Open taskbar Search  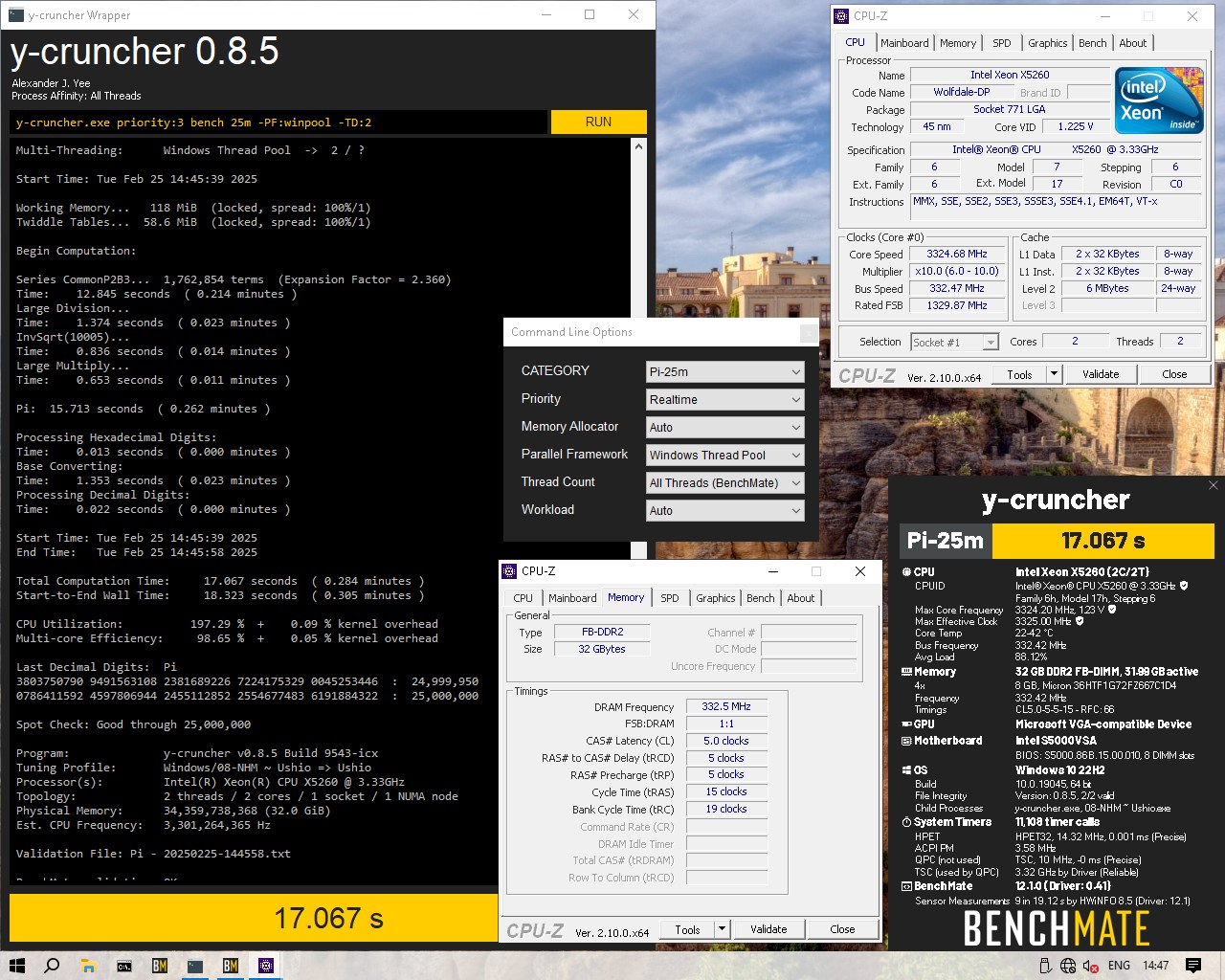pos(53,966)
